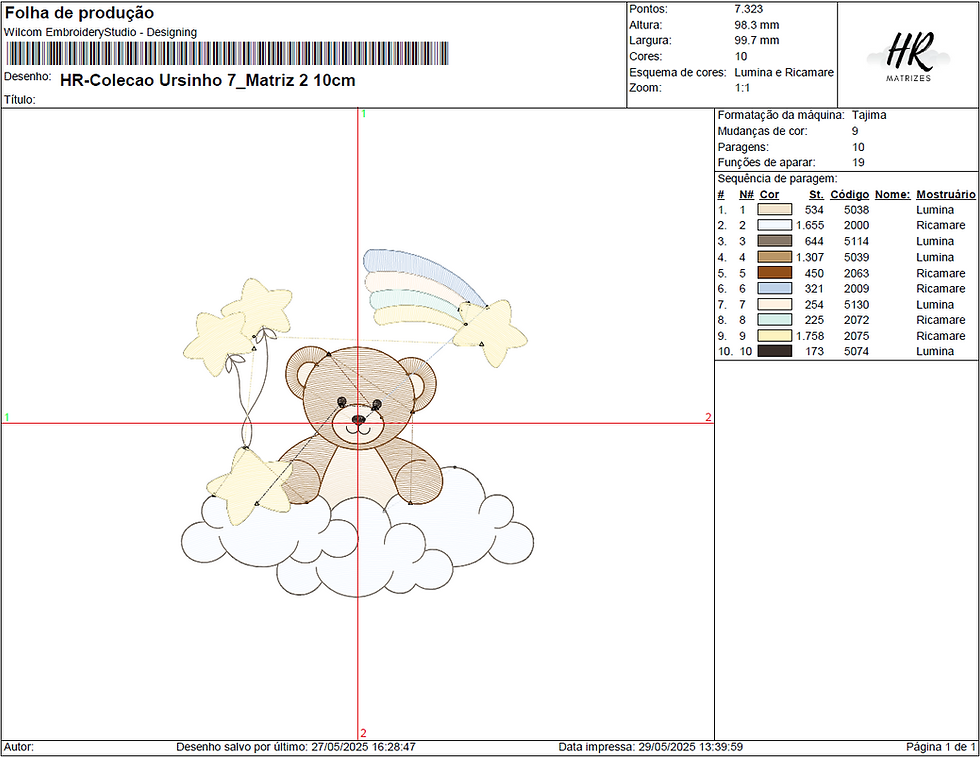Click stitch count '1.758' in row 9
This screenshot has height=757, width=980.
click(810, 336)
